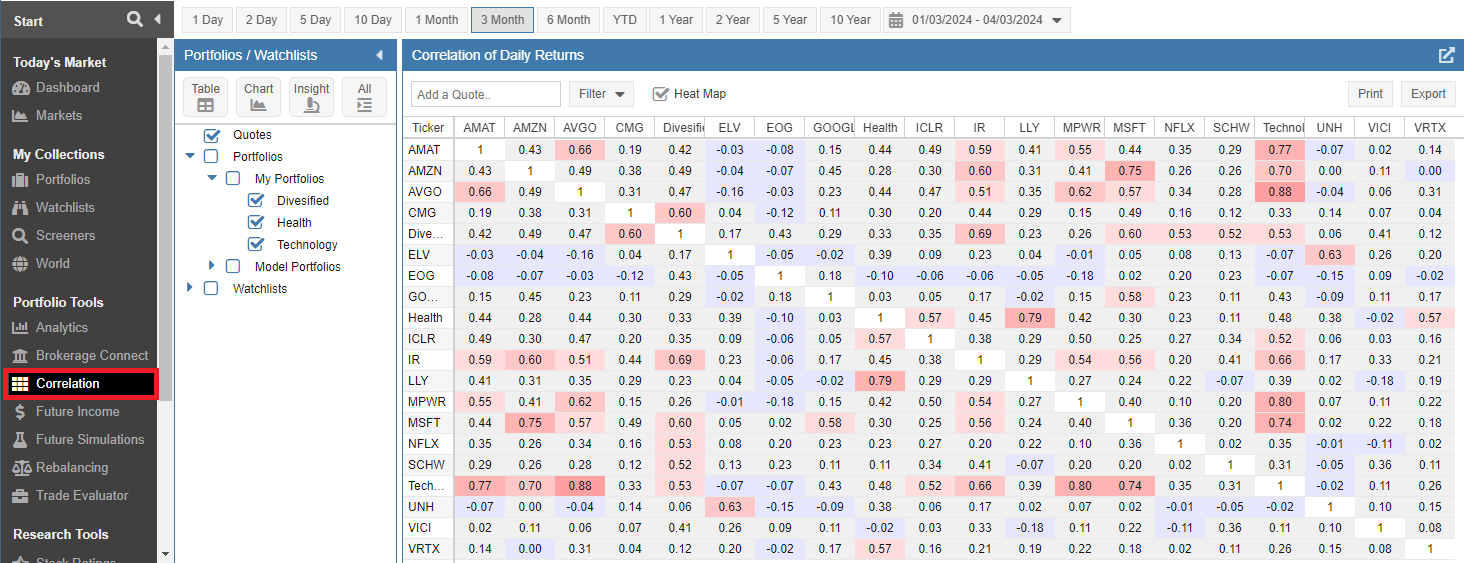Open World in the sidebar

53,264
